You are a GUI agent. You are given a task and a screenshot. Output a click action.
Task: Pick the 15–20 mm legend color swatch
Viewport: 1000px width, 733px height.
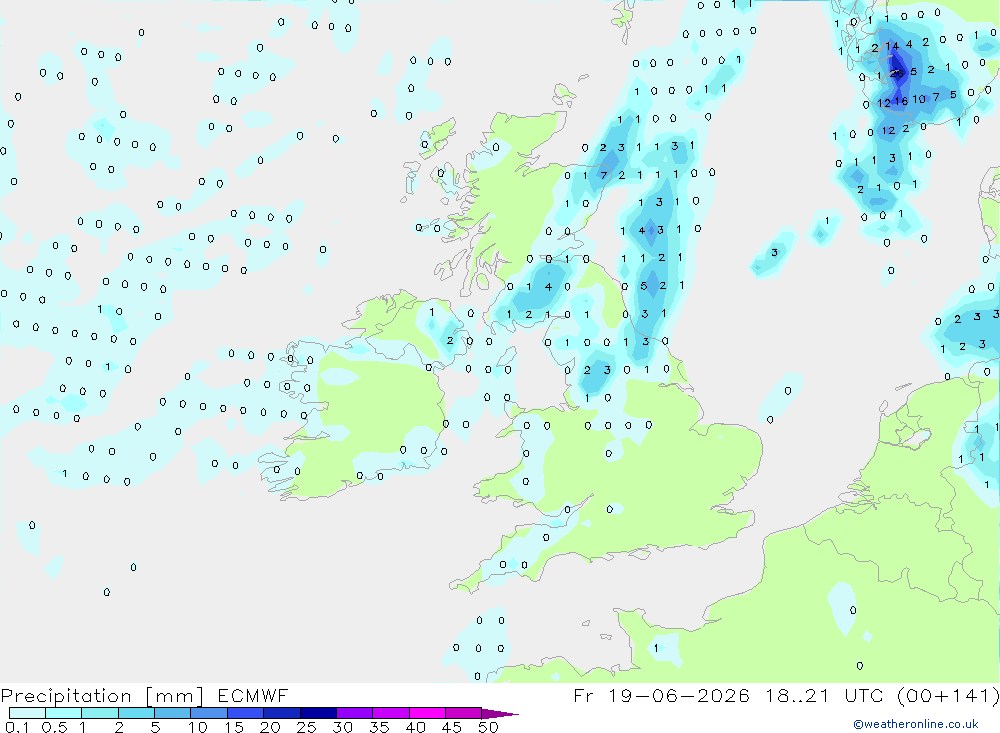pyautogui.click(x=246, y=713)
